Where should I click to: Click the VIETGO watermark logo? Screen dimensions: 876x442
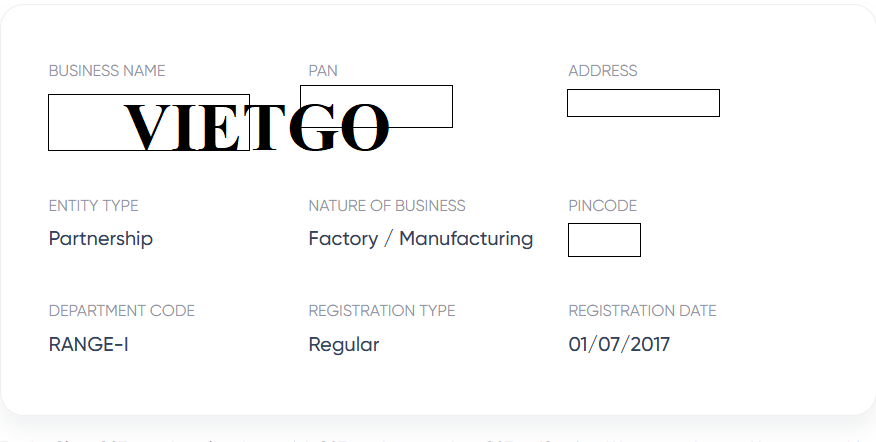click(x=256, y=128)
